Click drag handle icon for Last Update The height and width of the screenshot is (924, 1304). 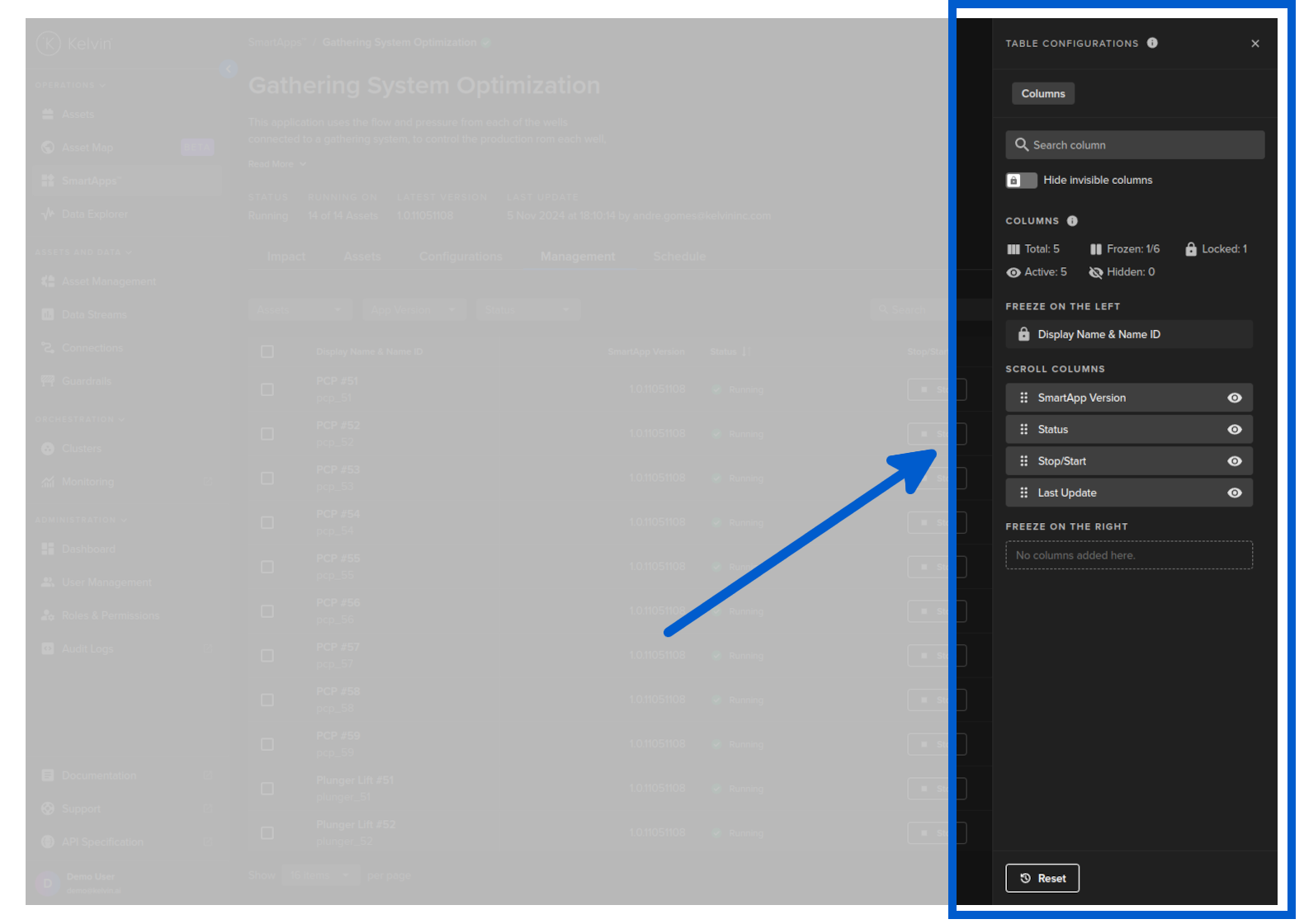pyautogui.click(x=1023, y=493)
